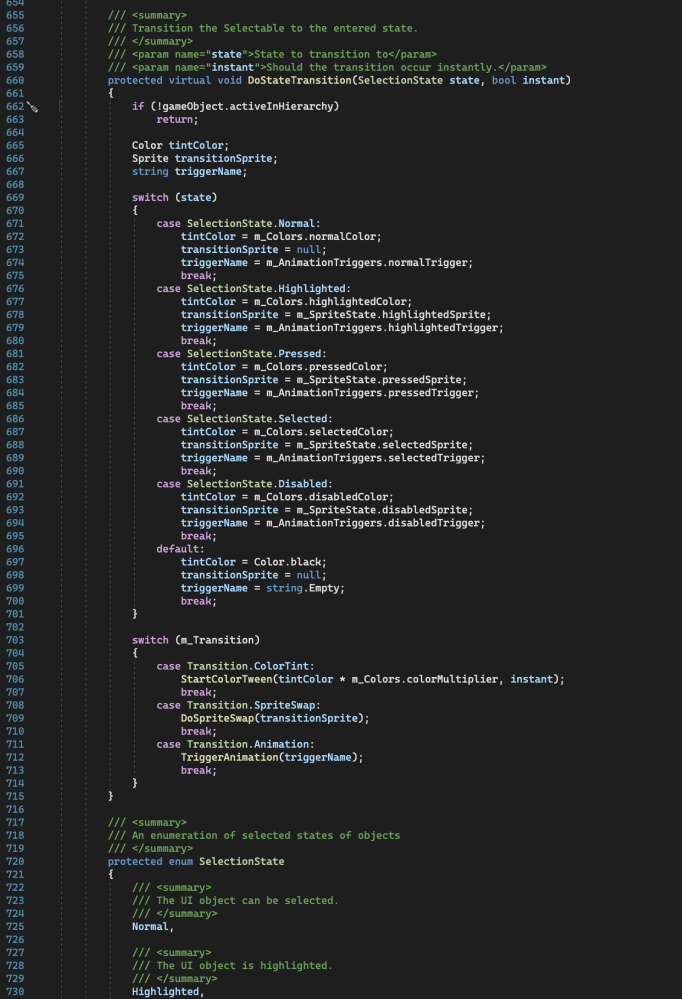Screen dimensions: 682x999
Task: Click line number 703 in the gutter
Action: click(x=15, y=640)
